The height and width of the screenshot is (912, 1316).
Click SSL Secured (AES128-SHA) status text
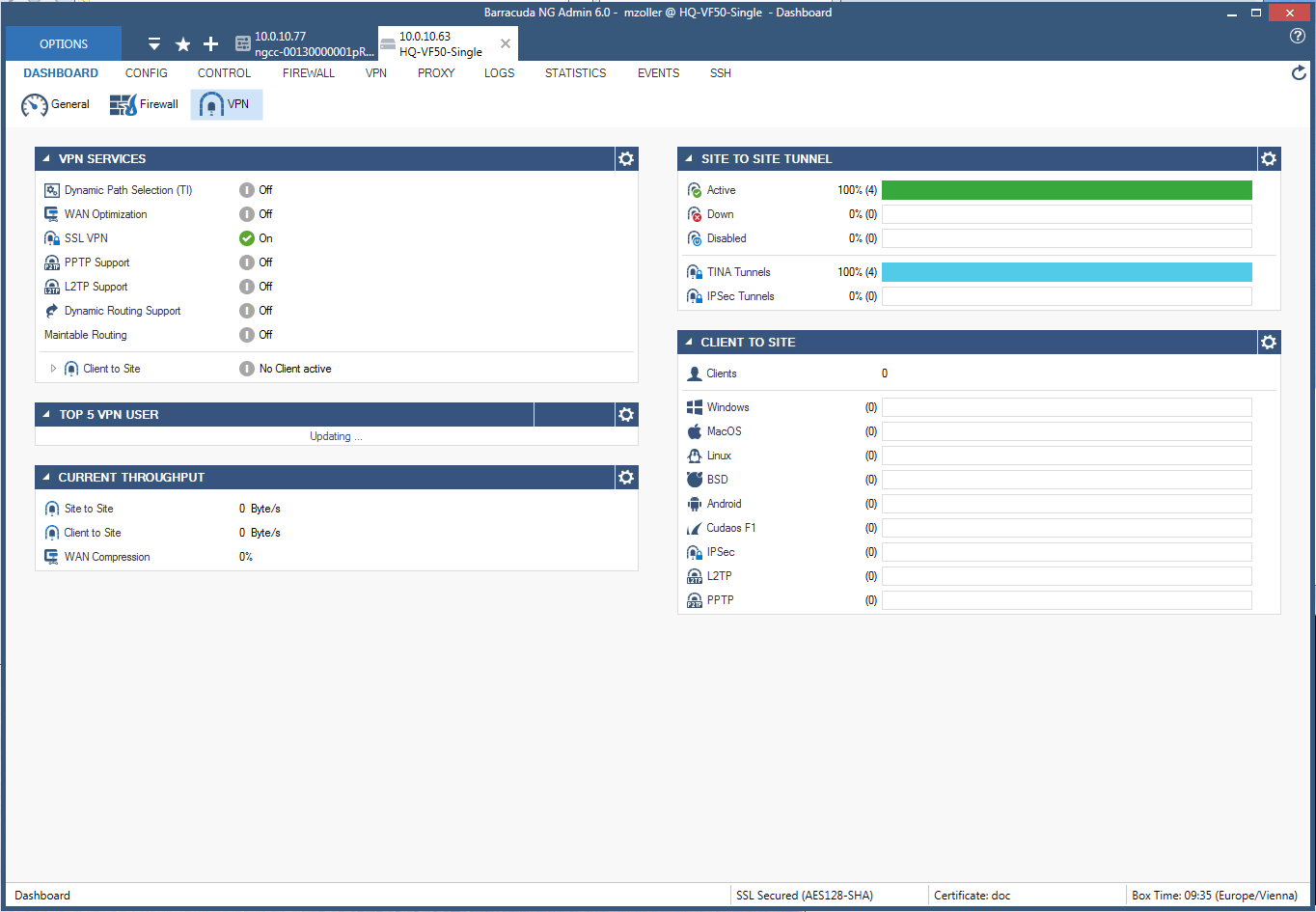(805, 896)
